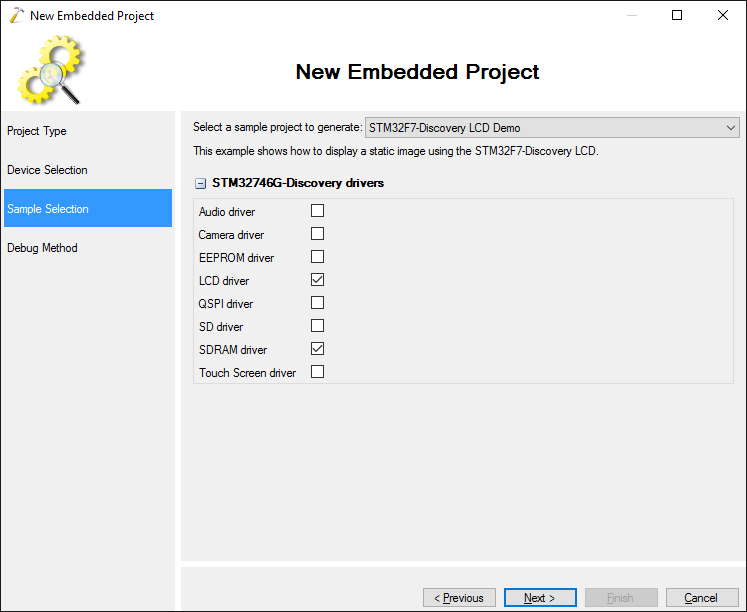Viewport: 747px width, 612px height.
Task: Disable the SDRAM driver checkbox
Action: [317, 349]
